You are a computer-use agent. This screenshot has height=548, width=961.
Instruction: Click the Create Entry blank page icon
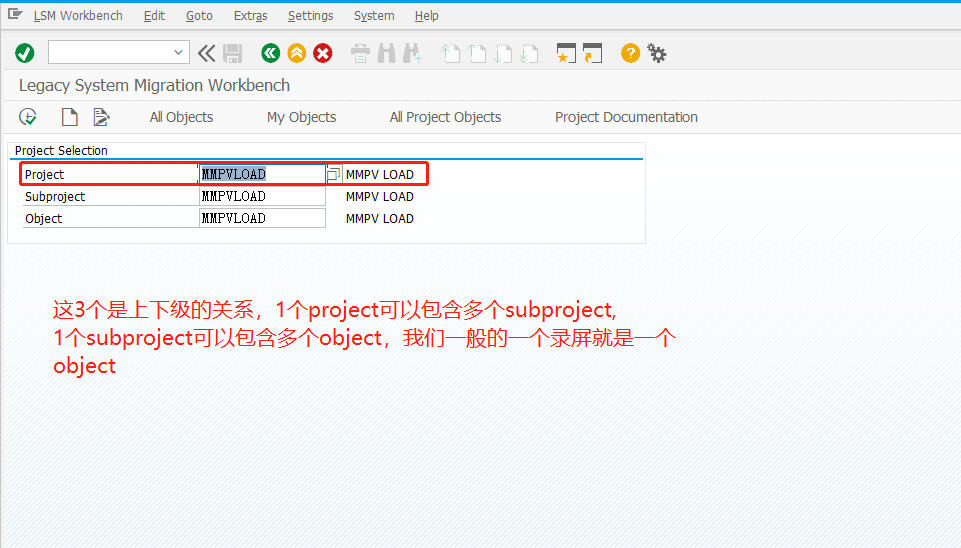click(x=69, y=116)
